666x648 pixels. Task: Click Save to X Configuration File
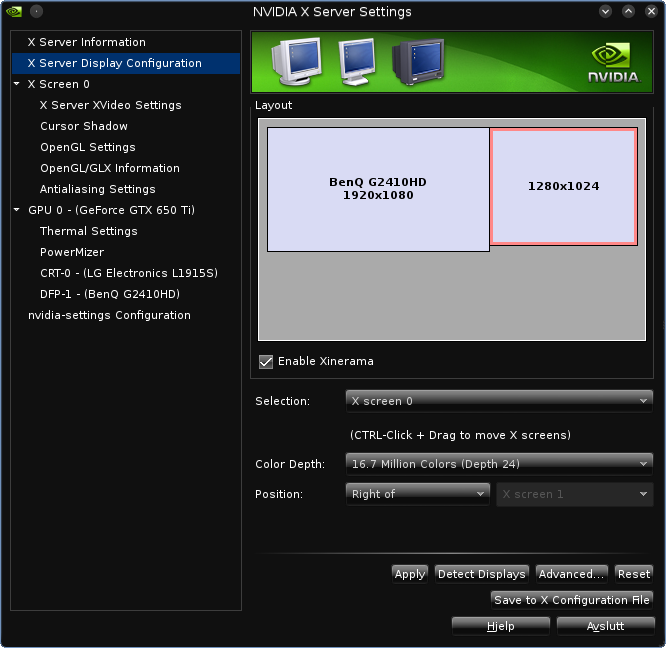pyautogui.click(x=572, y=600)
